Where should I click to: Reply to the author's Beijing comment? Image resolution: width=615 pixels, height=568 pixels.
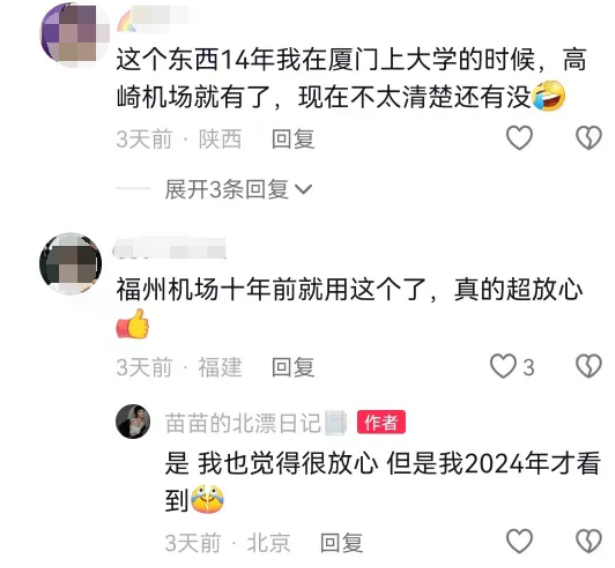(341, 543)
